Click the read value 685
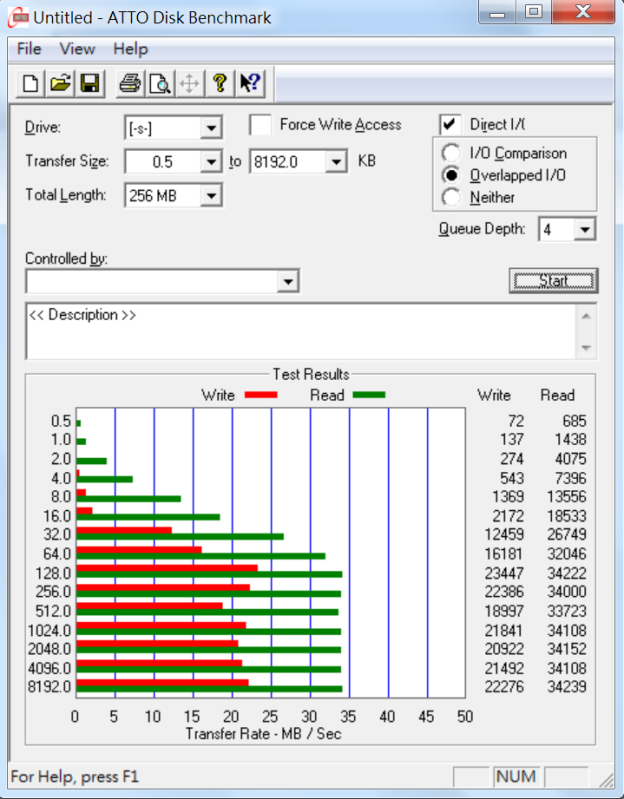The width and height of the screenshot is (624, 799). (x=574, y=421)
